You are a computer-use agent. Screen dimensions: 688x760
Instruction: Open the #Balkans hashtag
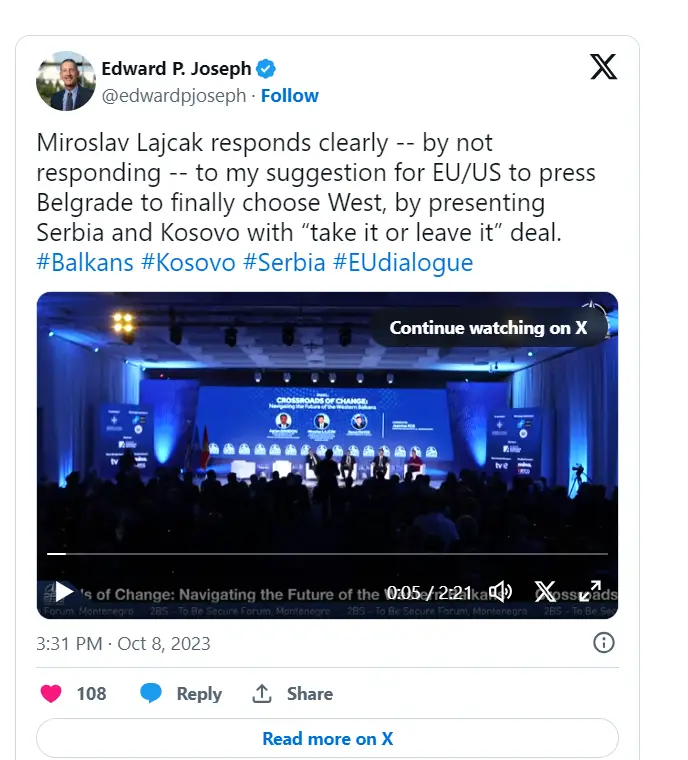(85, 263)
